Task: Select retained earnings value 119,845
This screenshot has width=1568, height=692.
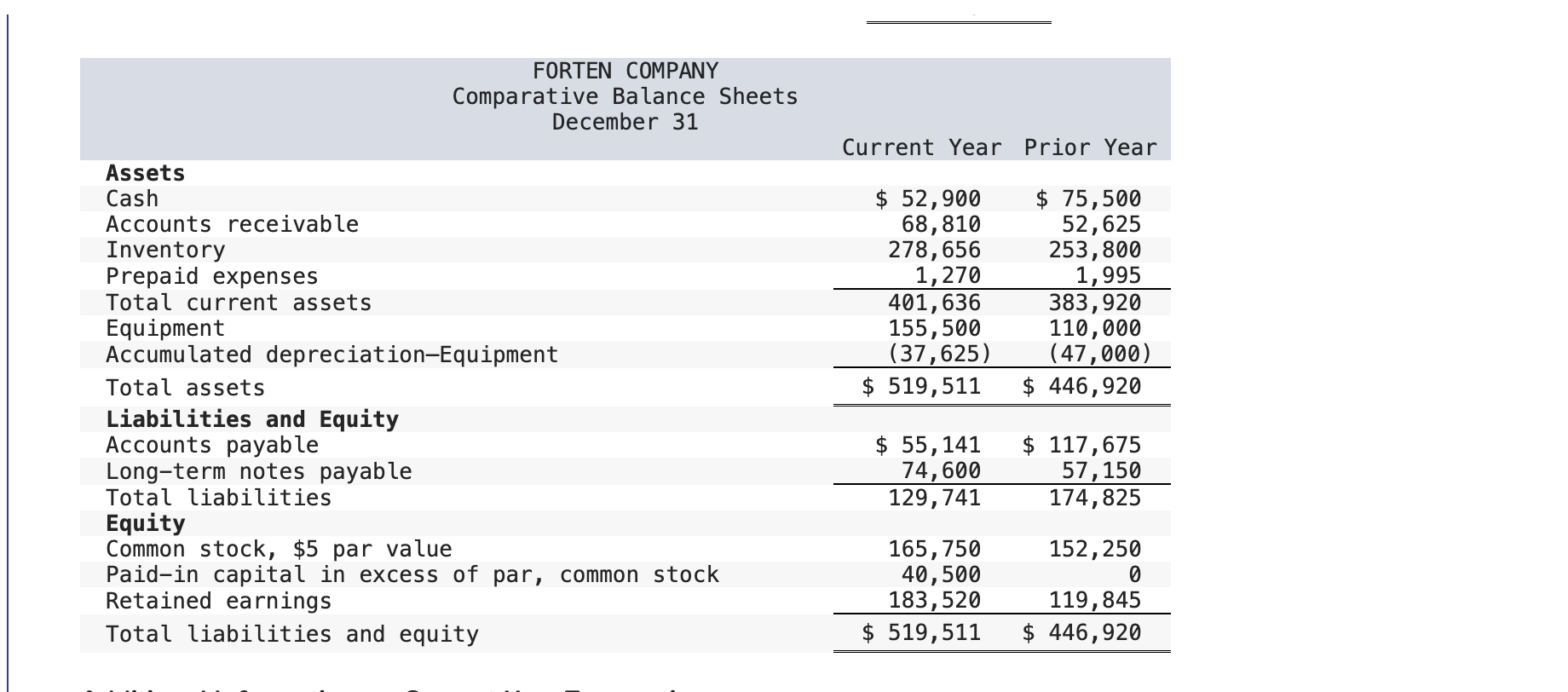Action: [x=1095, y=601]
